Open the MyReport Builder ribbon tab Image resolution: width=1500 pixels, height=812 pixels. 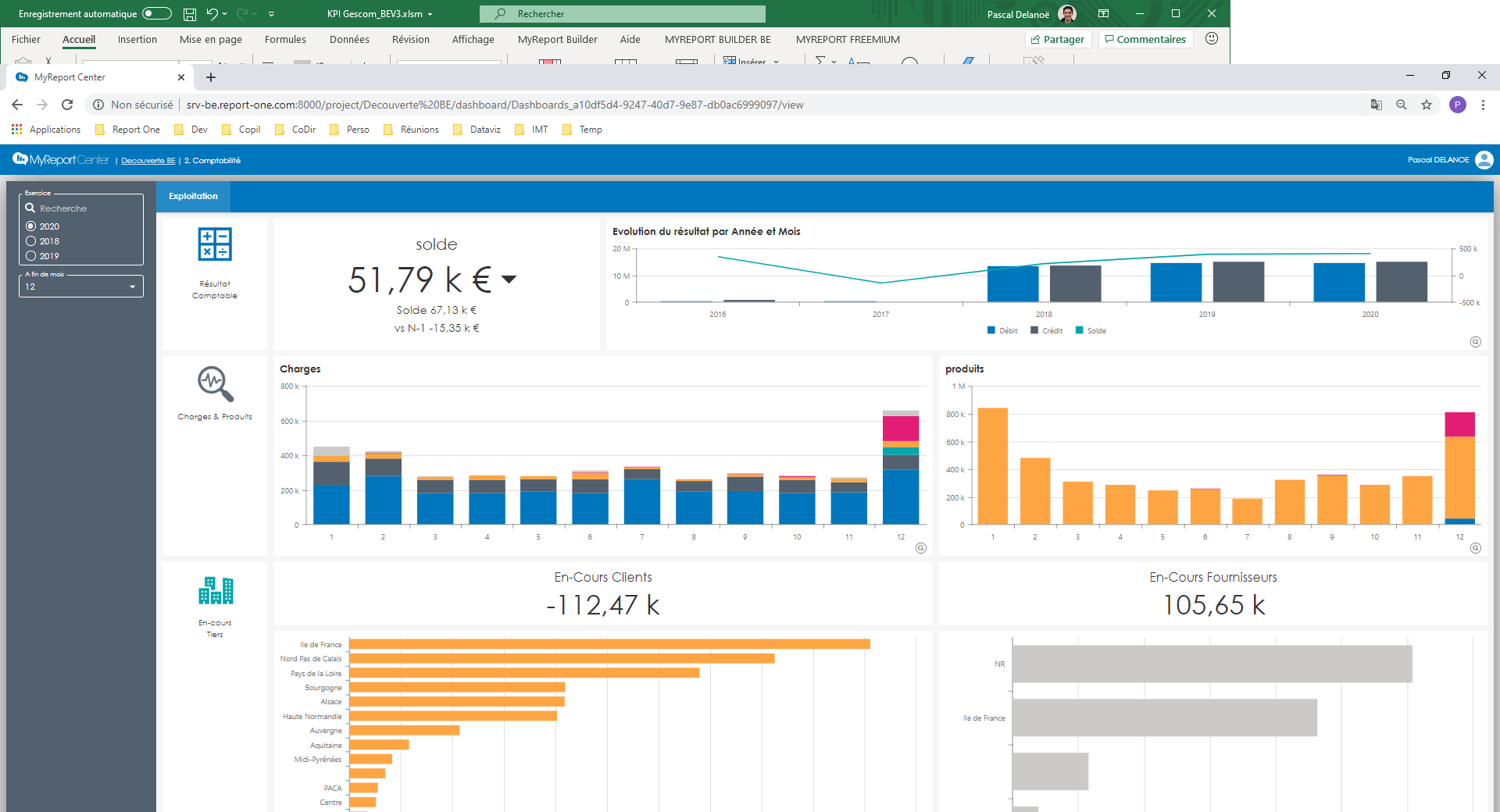(558, 40)
